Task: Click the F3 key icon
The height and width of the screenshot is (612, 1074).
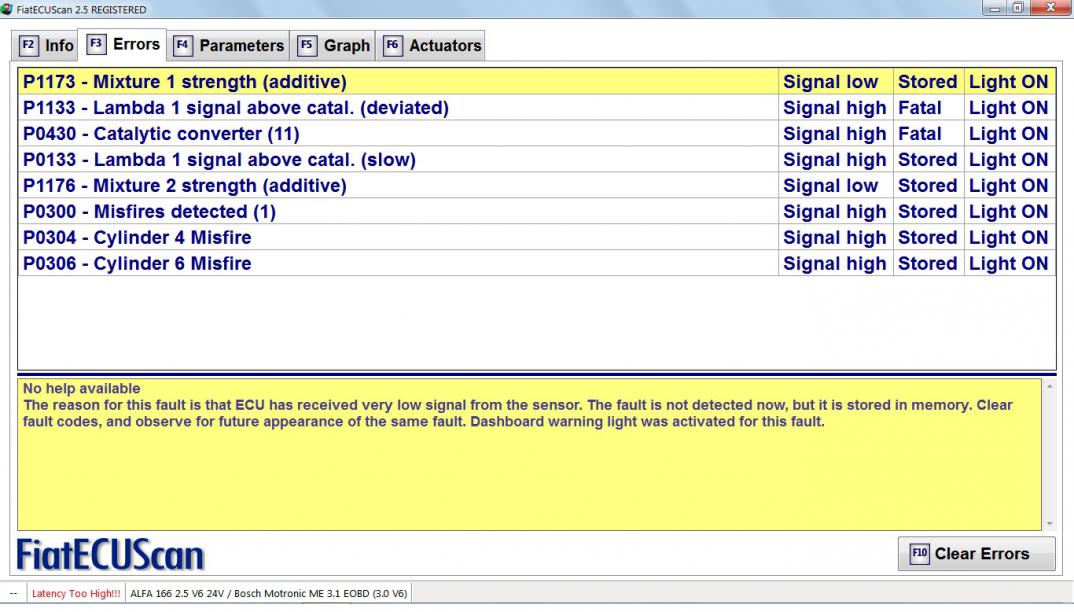Action: pos(96,44)
